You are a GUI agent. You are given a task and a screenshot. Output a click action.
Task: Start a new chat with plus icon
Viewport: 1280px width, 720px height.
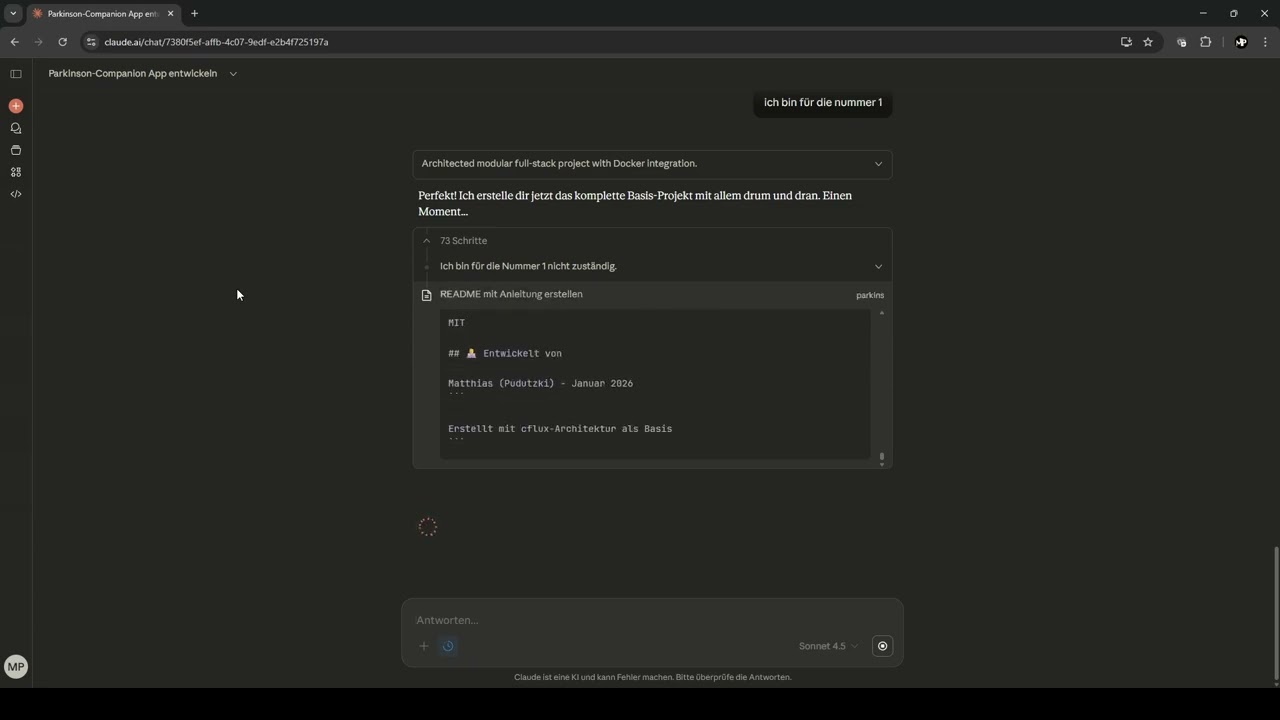point(16,106)
